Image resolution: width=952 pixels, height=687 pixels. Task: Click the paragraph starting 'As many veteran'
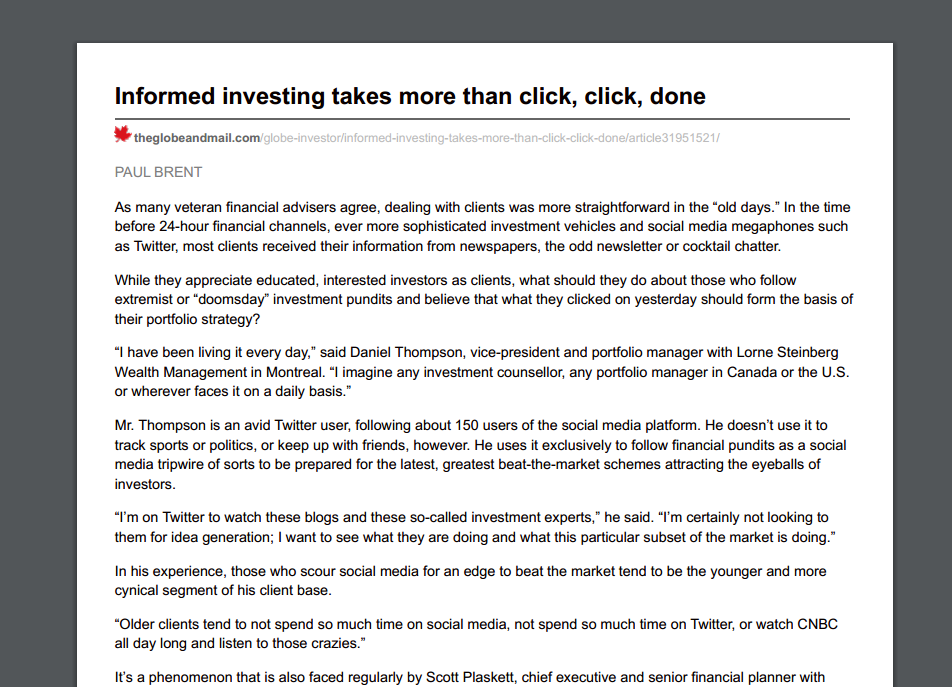[483, 226]
